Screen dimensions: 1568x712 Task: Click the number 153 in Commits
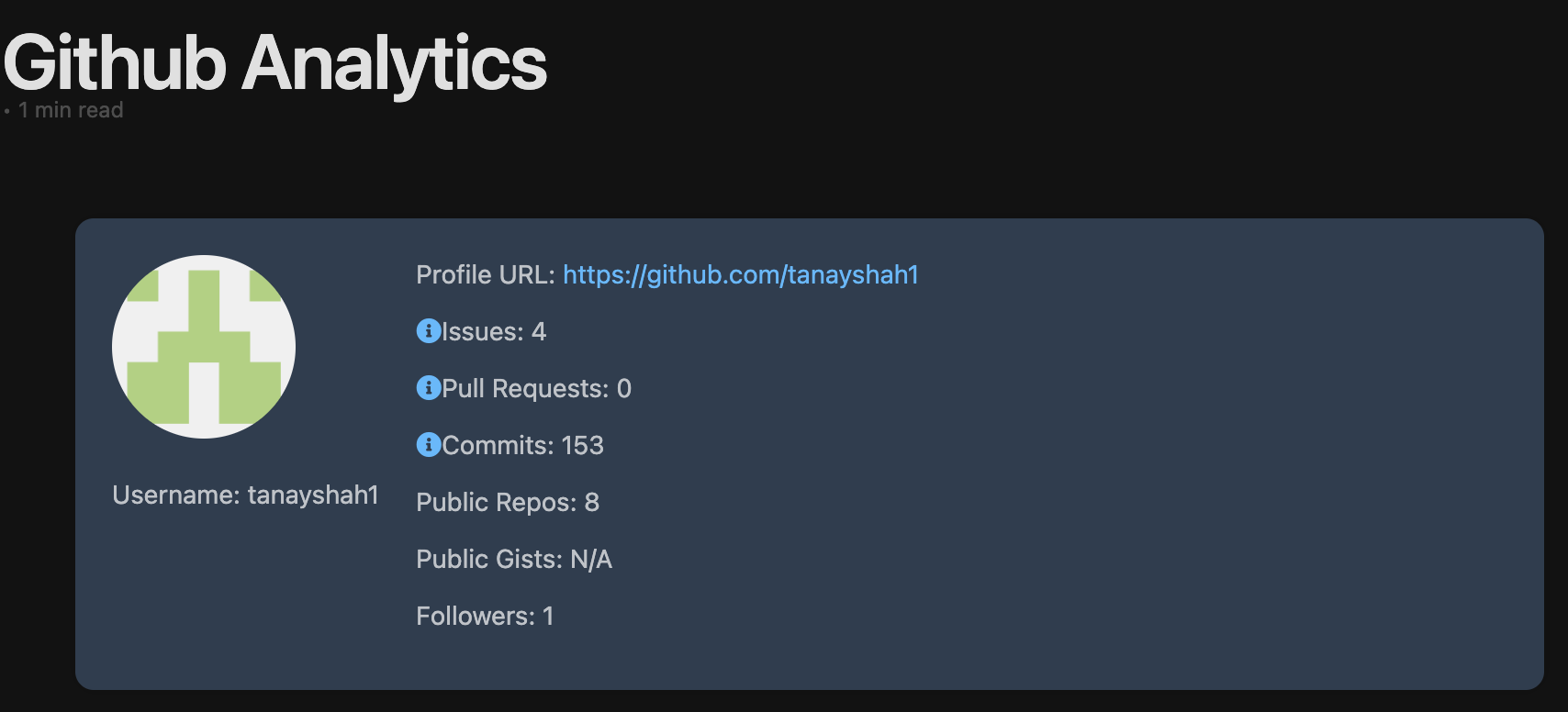(x=582, y=446)
